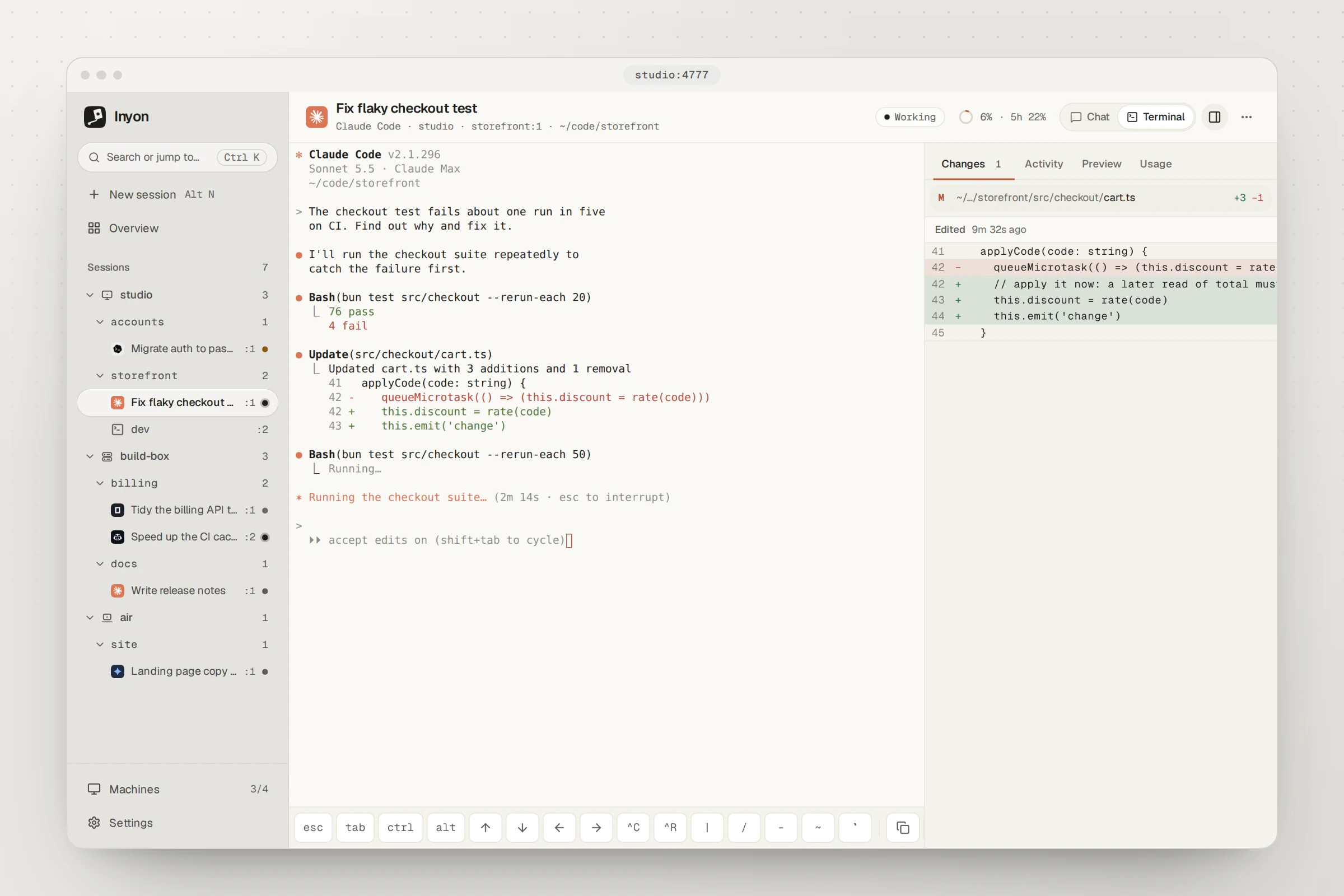Viewport: 1344px width, 896px height.
Task: Send the tab key
Action: click(355, 828)
